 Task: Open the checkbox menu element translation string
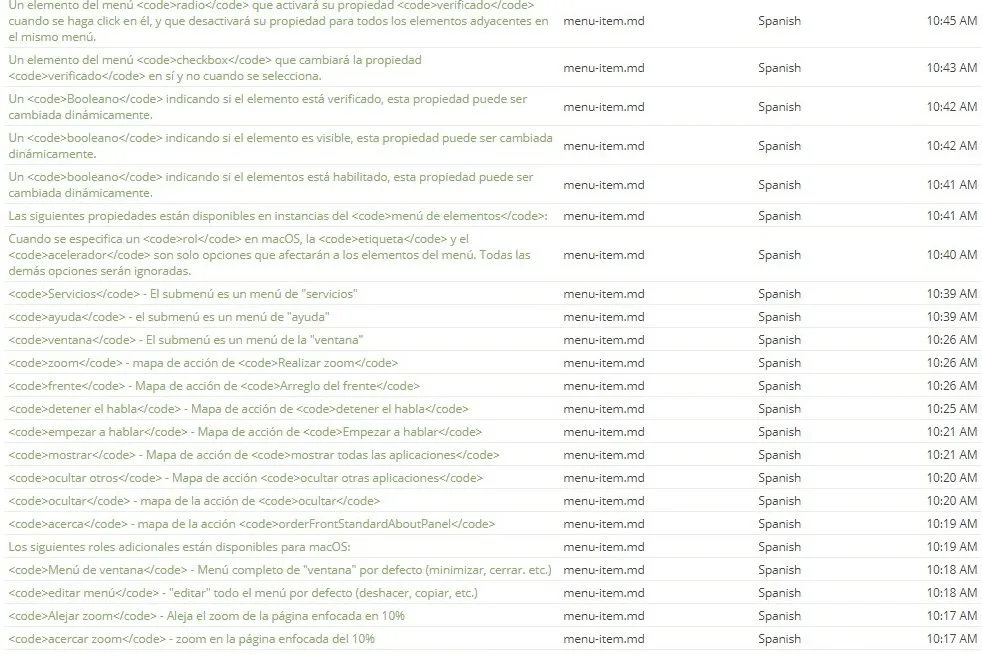(x=215, y=68)
